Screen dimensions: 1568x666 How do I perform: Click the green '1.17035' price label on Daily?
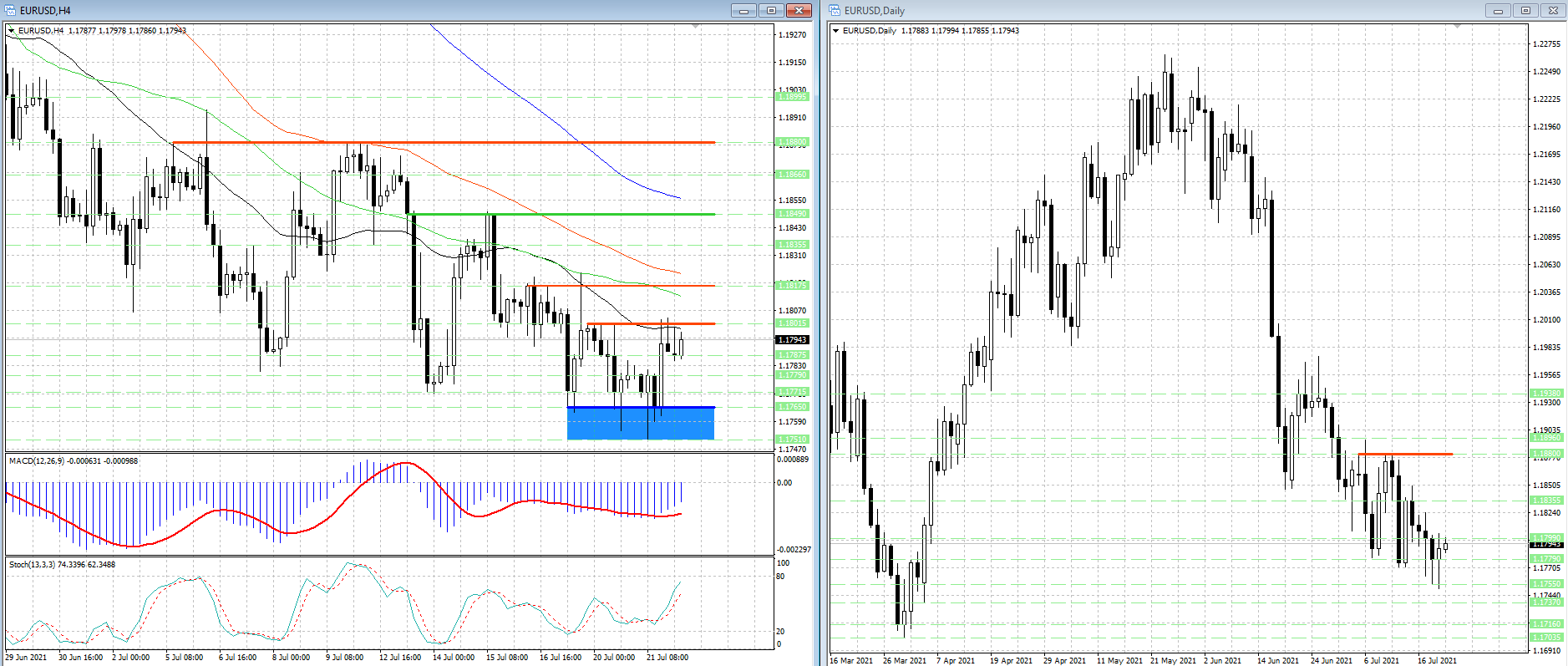[x=1547, y=638]
